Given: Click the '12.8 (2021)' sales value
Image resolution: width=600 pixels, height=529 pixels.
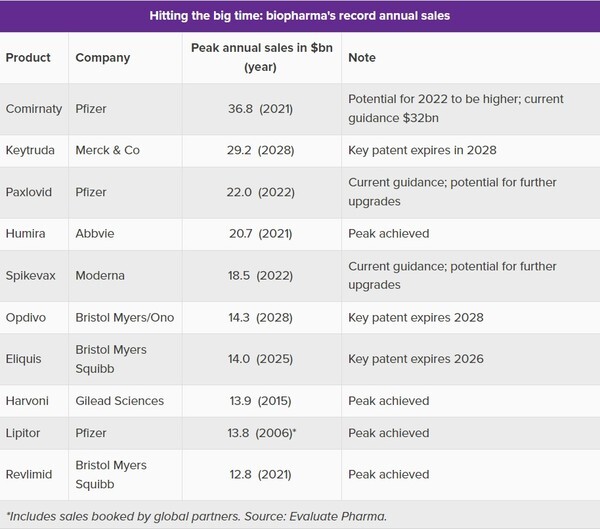Looking at the screenshot, I should pos(261,474).
